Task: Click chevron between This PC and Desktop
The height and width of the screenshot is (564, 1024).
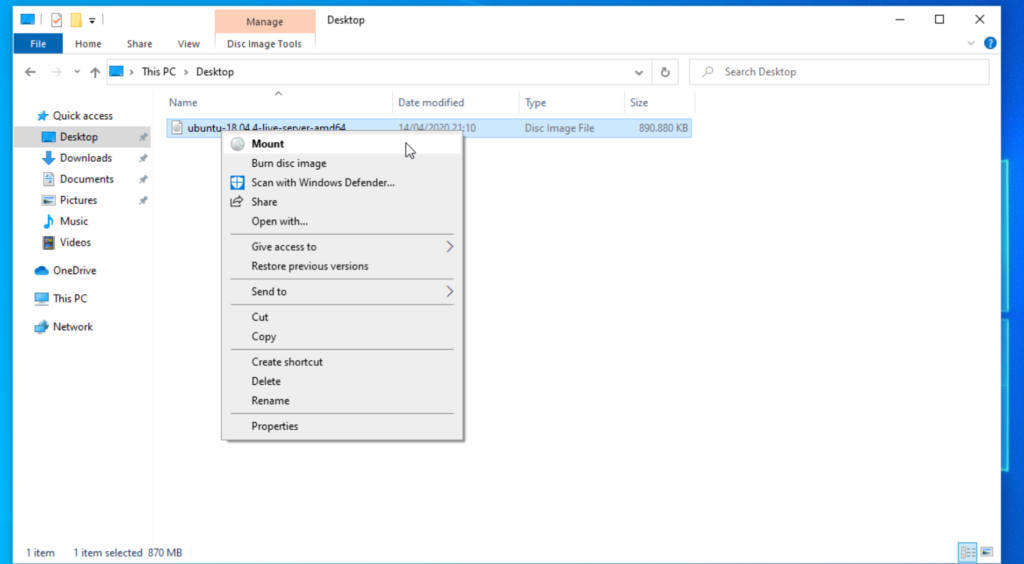Action: [186, 72]
